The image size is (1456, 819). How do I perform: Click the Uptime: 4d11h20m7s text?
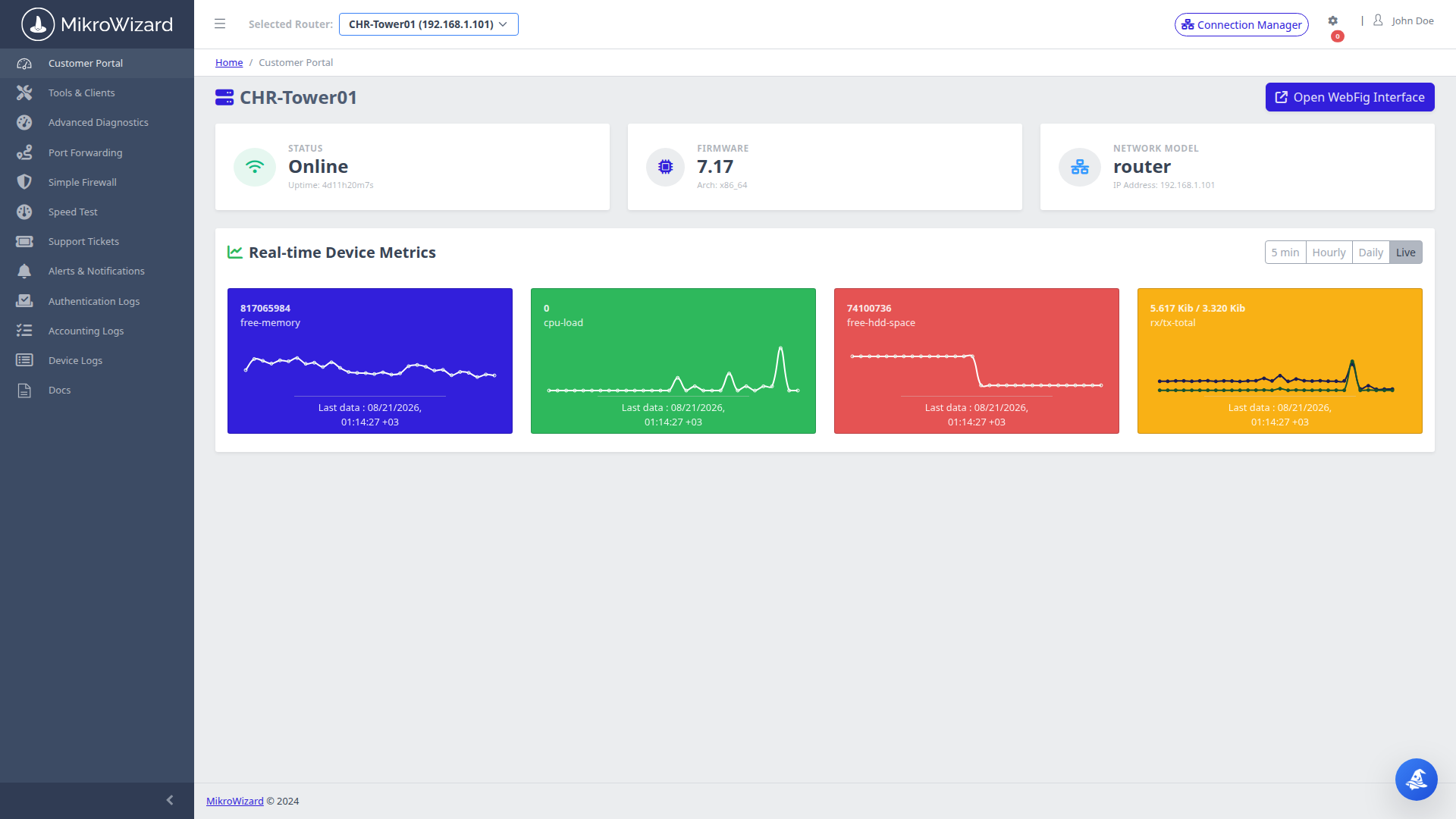(331, 185)
